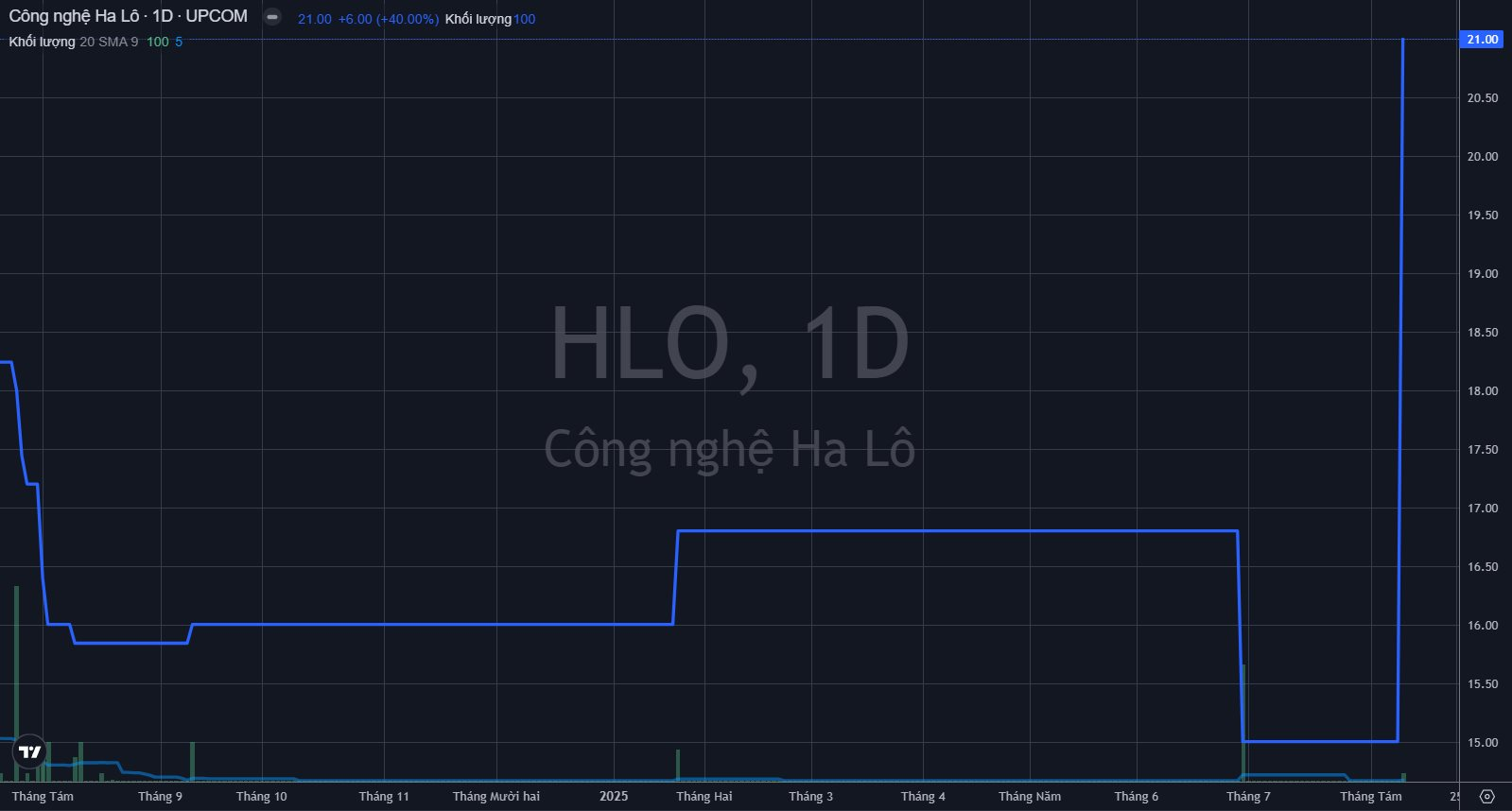
Task: Open chart settings hexagon gear icon
Action: point(1486,796)
